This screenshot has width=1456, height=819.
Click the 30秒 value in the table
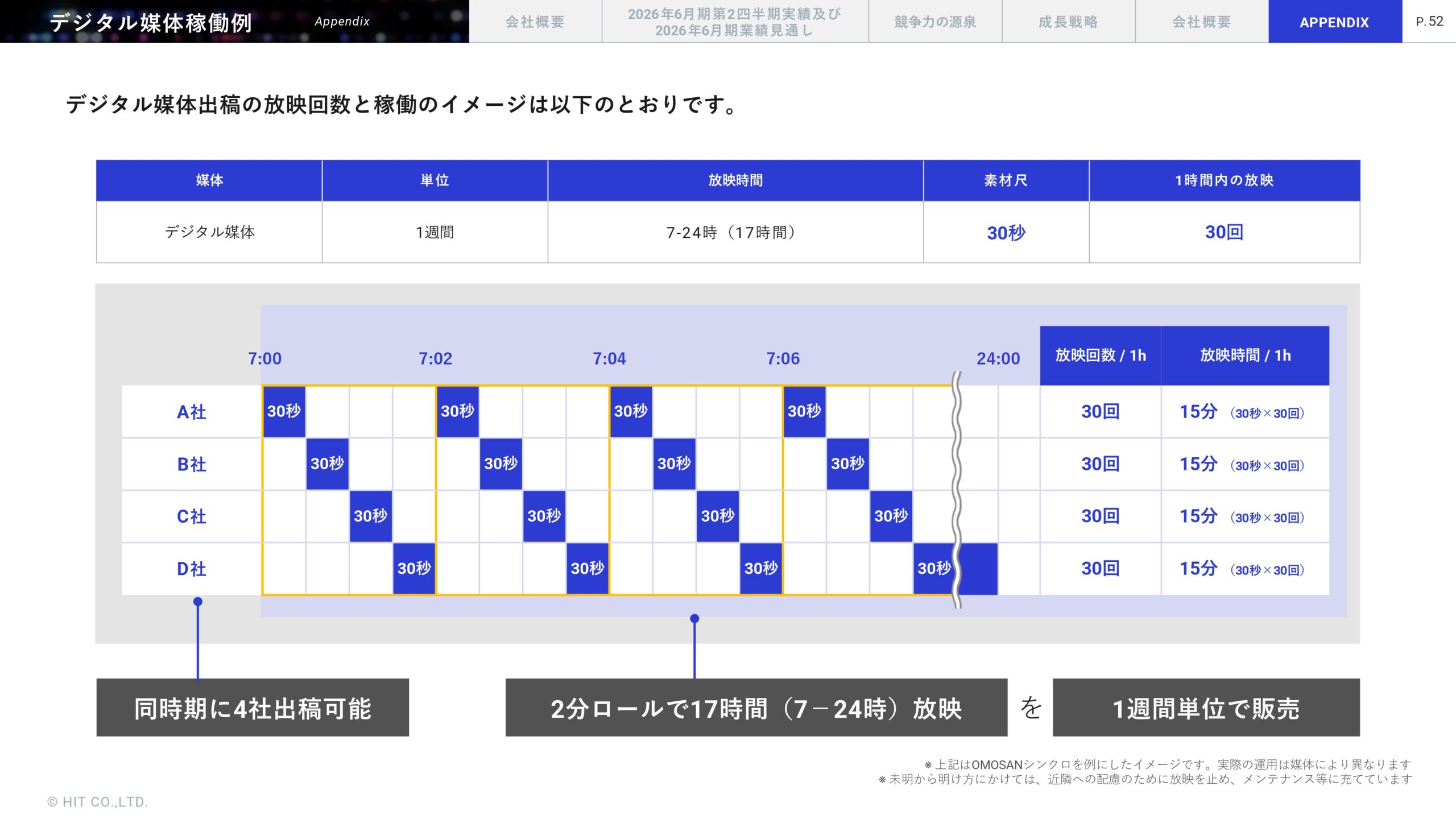click(x=1007, y=232)
